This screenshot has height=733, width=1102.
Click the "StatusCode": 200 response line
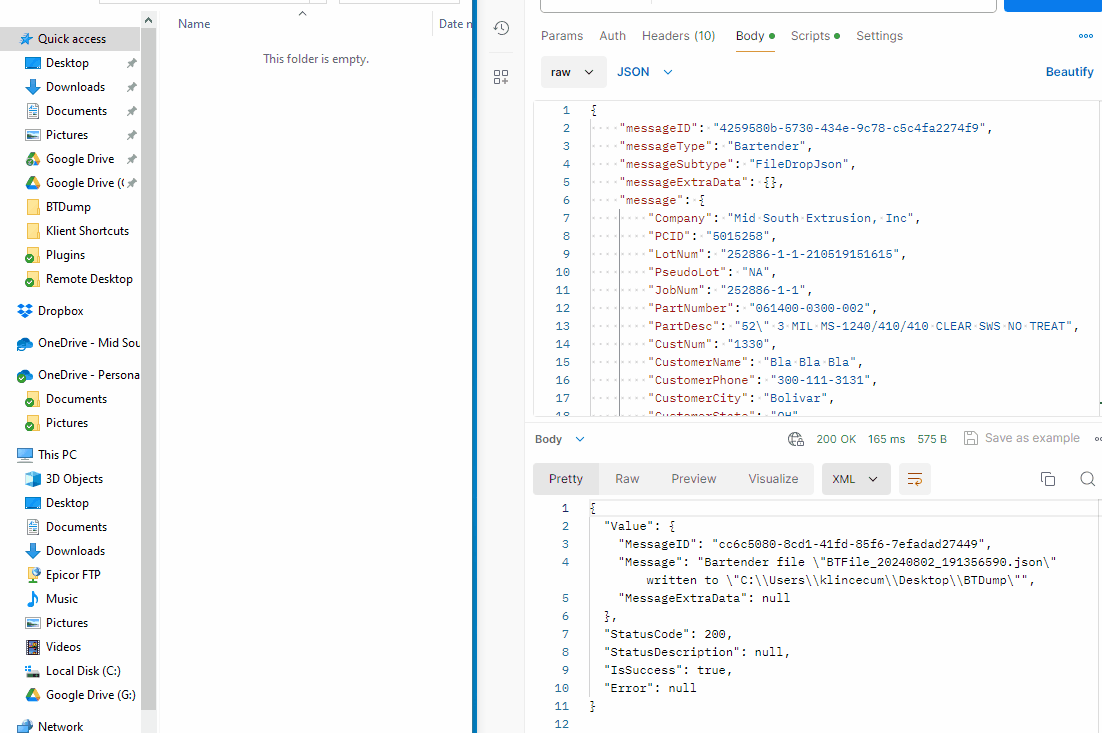(668, 634)
